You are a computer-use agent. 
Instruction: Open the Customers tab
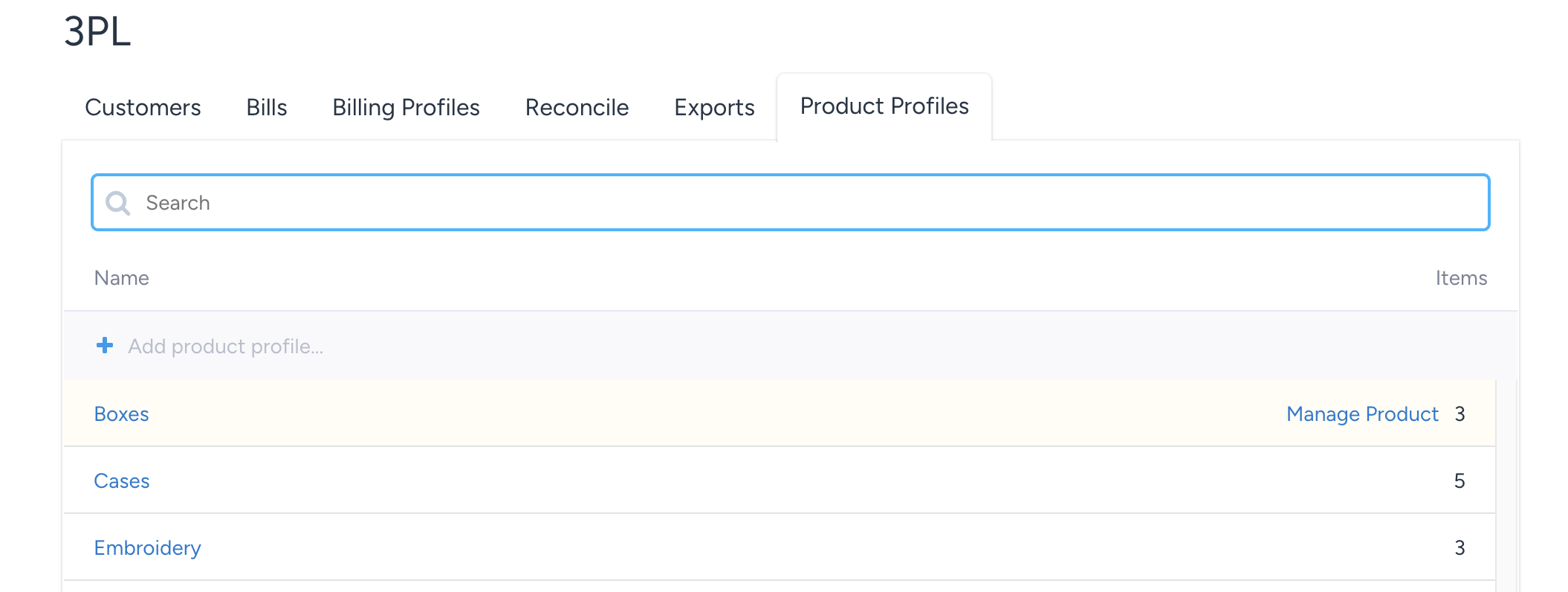point(143,108)
